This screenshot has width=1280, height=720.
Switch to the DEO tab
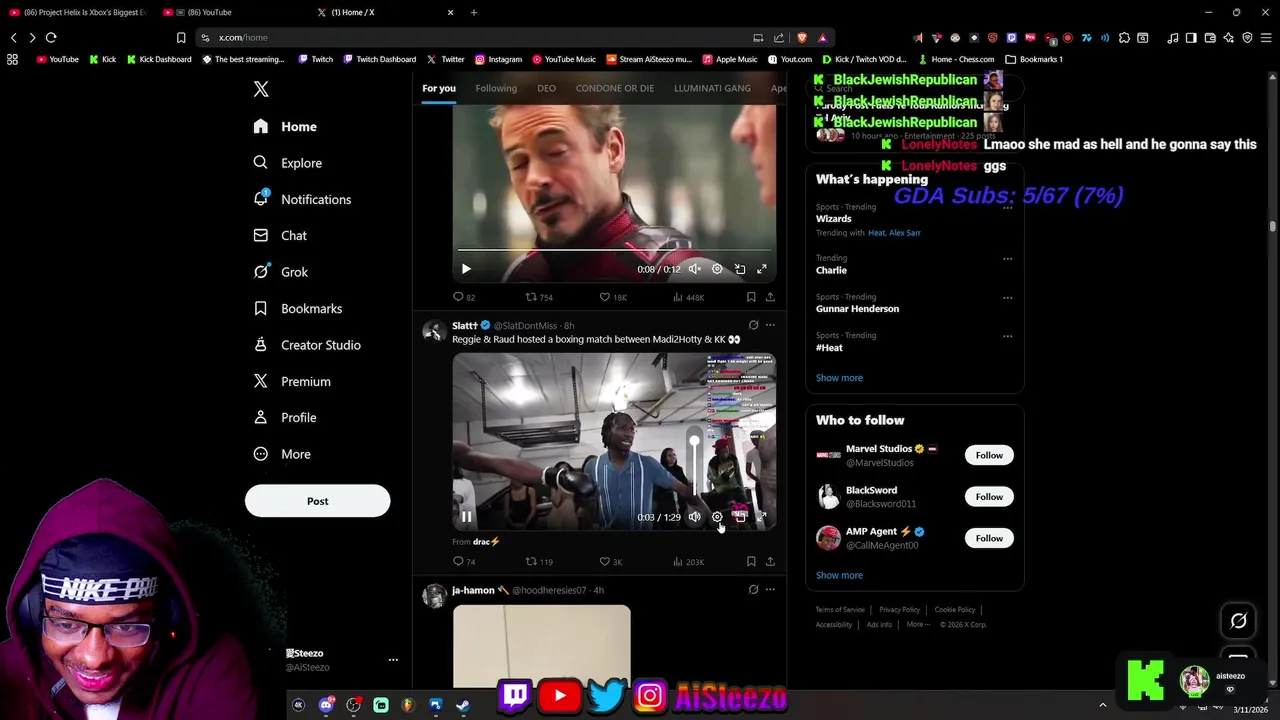546,88
